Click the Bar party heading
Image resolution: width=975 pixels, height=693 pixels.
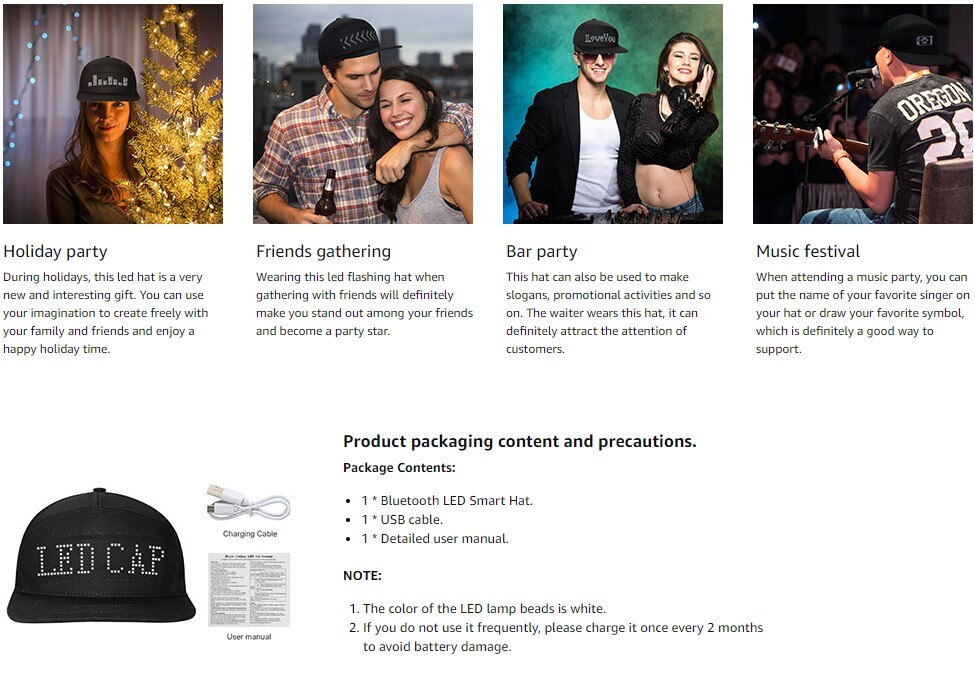click(x=542, y=251)
